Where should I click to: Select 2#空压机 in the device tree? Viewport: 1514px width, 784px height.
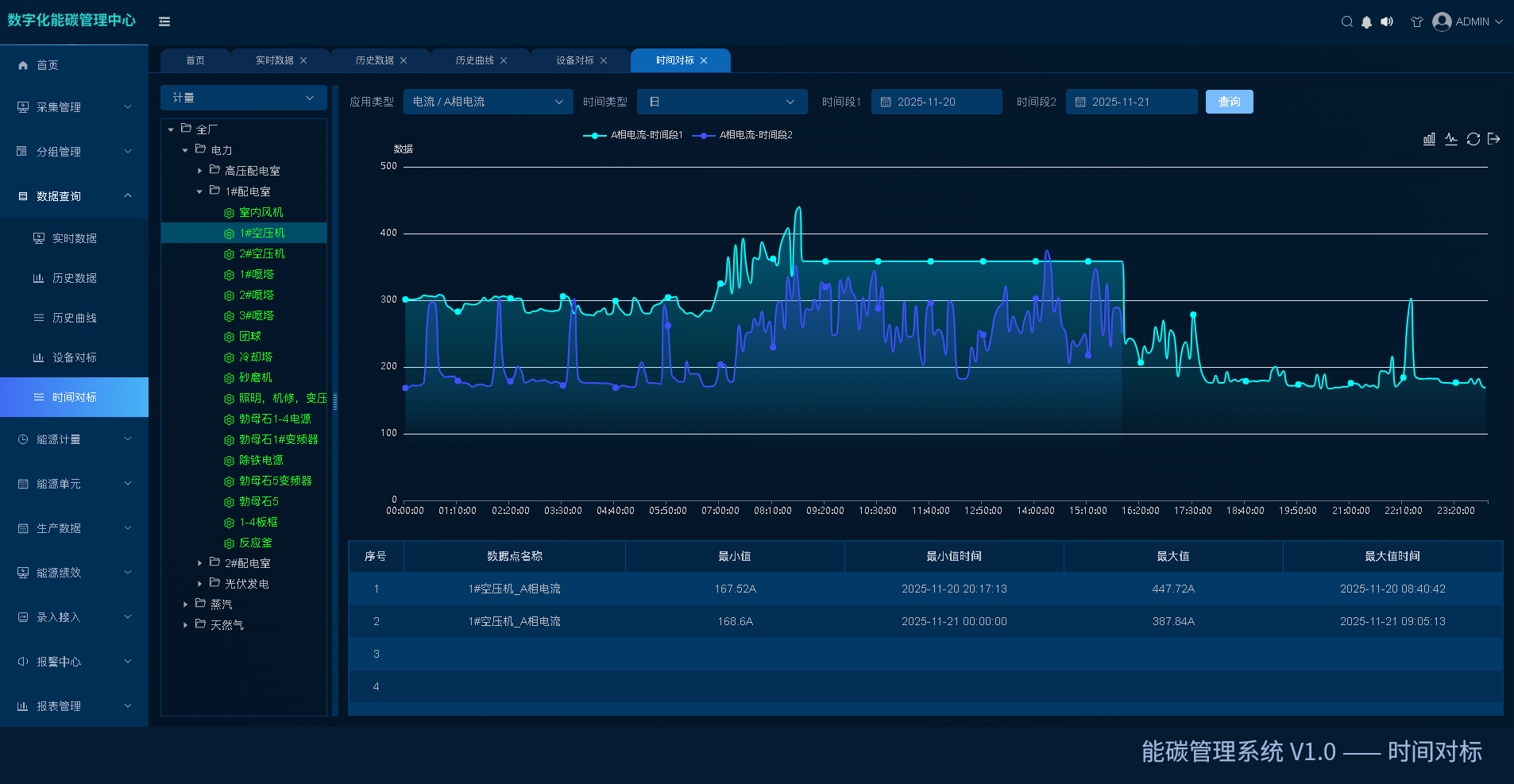point(261,254)
